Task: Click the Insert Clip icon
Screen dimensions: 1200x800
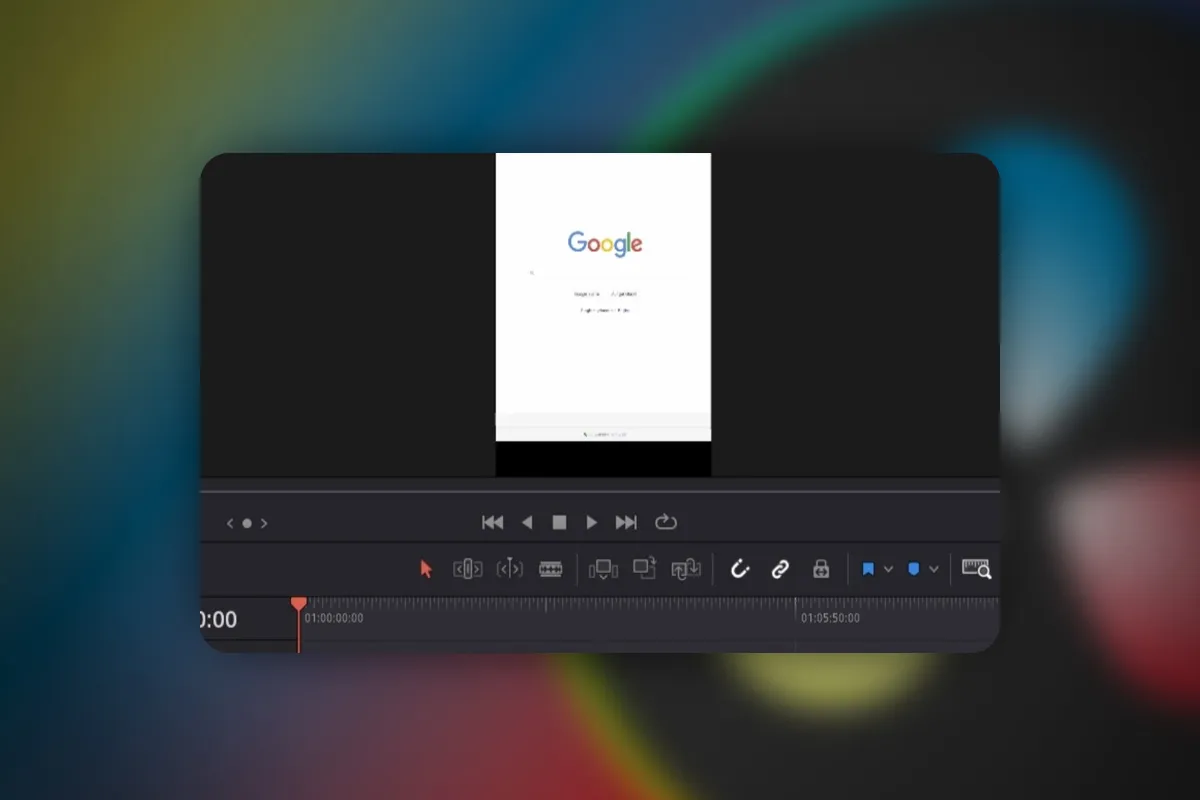Action: pyautogui.click(x=603, y=569)
